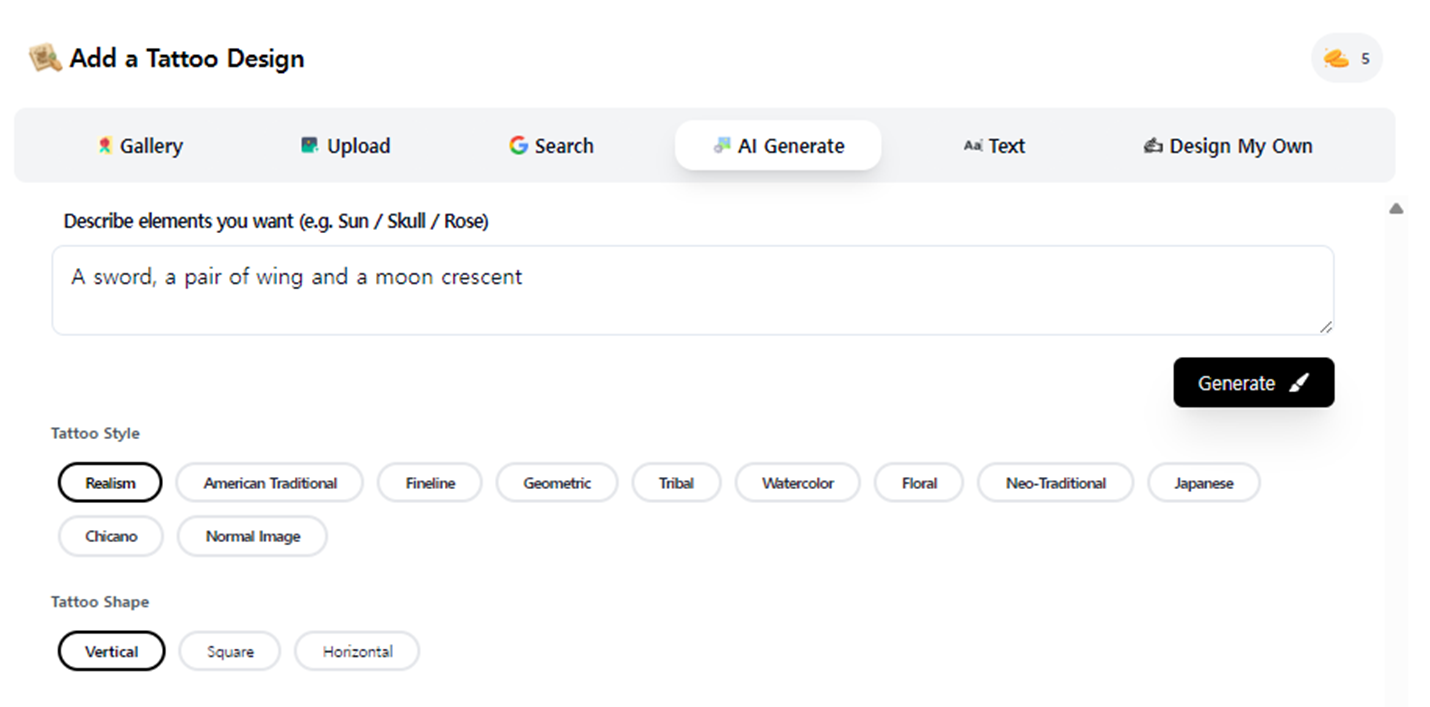The height and width of the screenshot is (707, 1430).
Task: Click the Google logo icon
Action: [518, 146]
